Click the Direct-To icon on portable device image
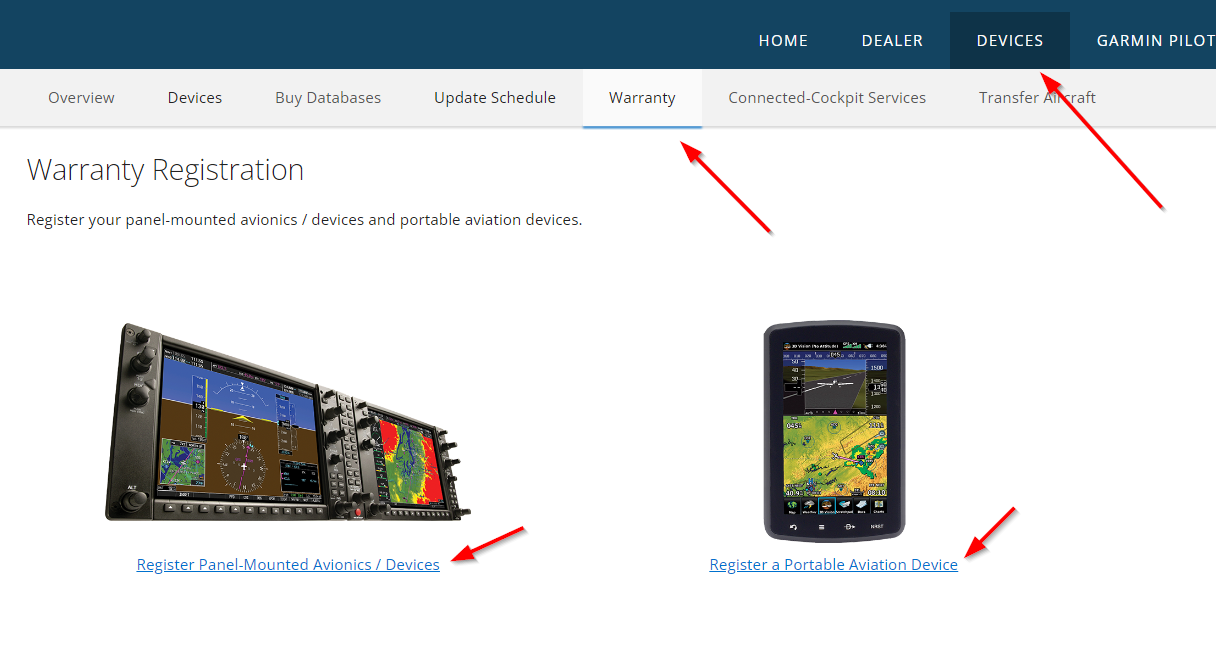Viewport: 1216px width, 645px height. click(849, 527)
